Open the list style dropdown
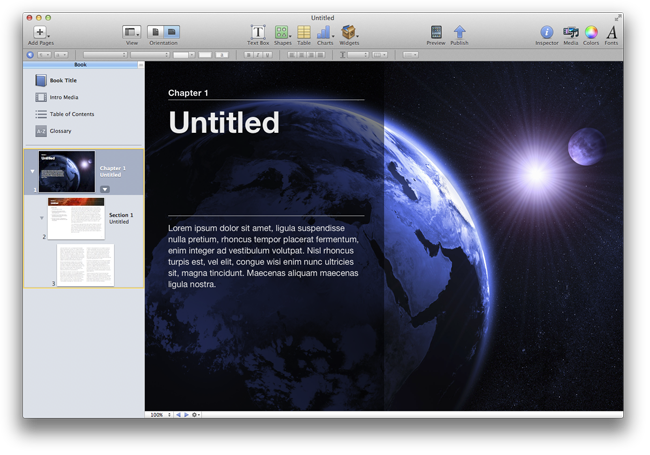Image resolution: width=650 pixels, height=455 pixels. click(x=410, y=55)
